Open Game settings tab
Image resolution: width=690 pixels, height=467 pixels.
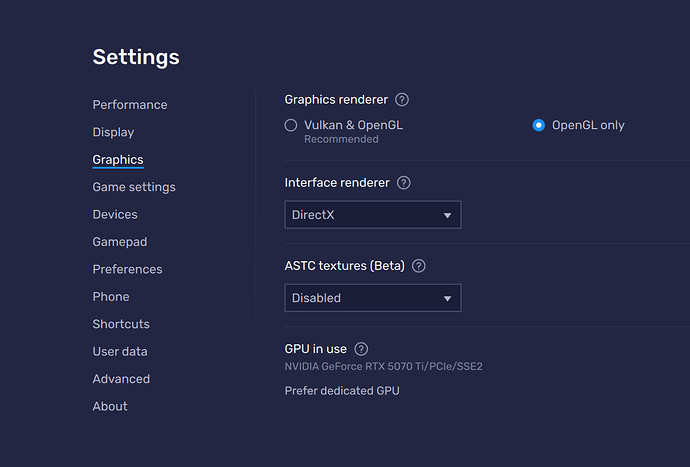pyautogui.click(x=134, y=187)
